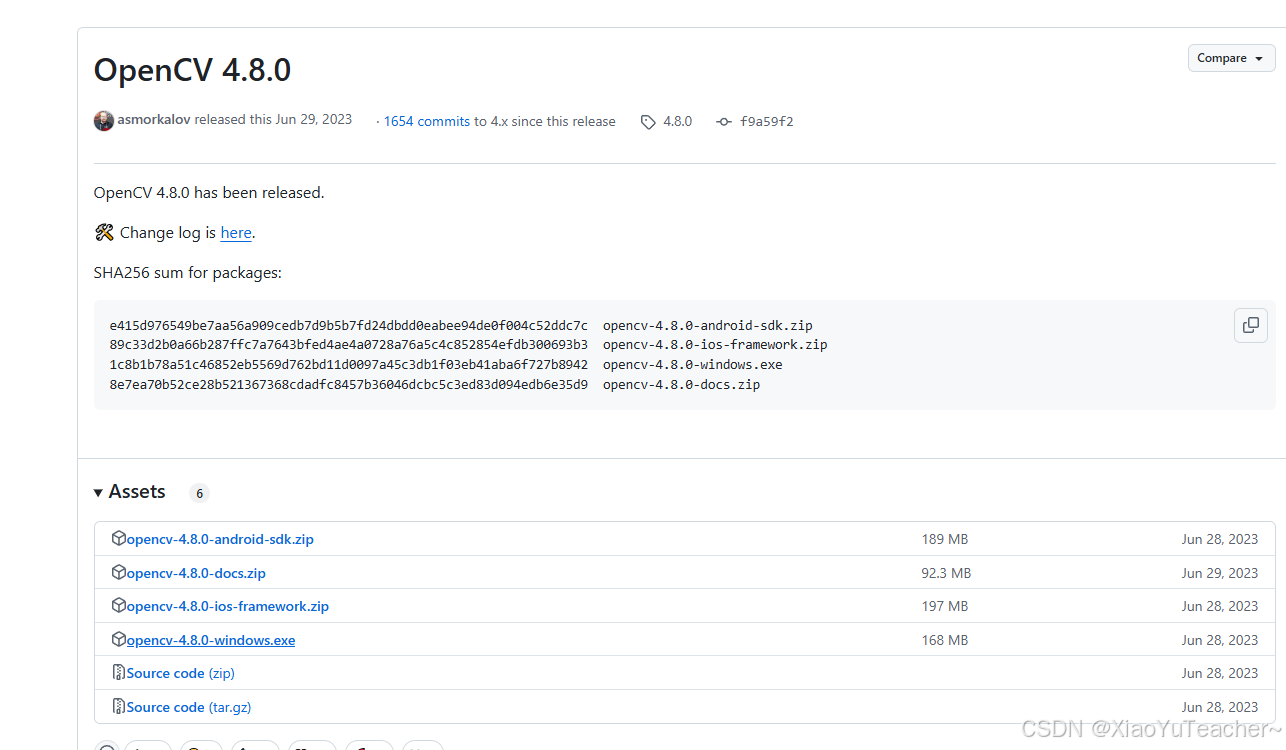
Task: Click asmorkalov's avatar image
Action: 104,121
